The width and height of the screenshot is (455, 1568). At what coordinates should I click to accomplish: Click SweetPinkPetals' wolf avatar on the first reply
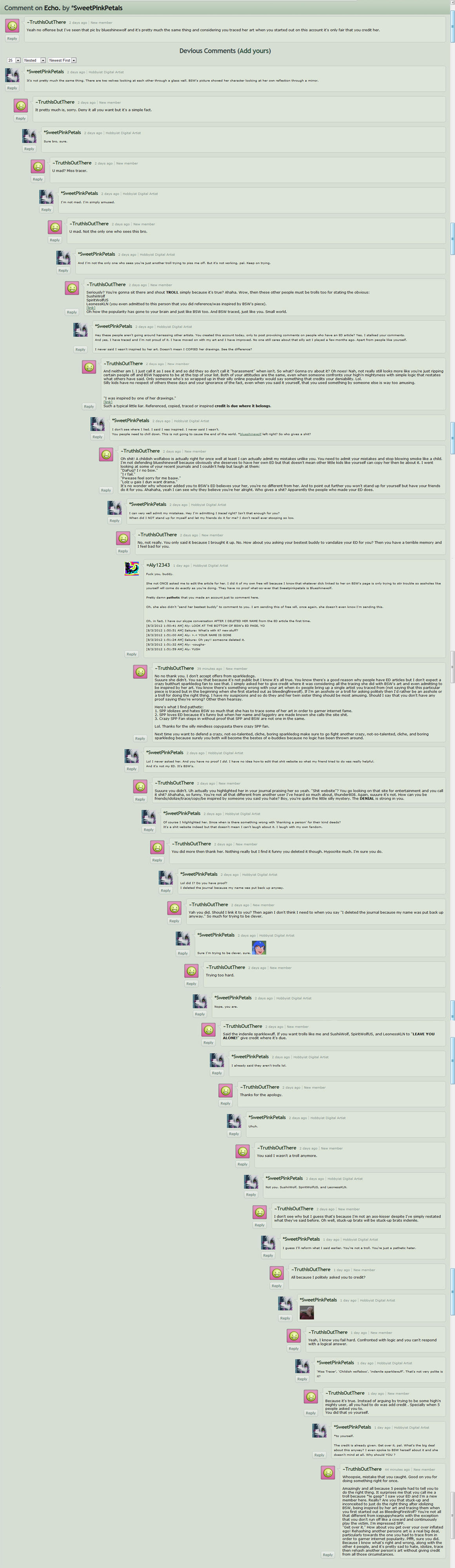pyautogui.click(x=12, y=76)
